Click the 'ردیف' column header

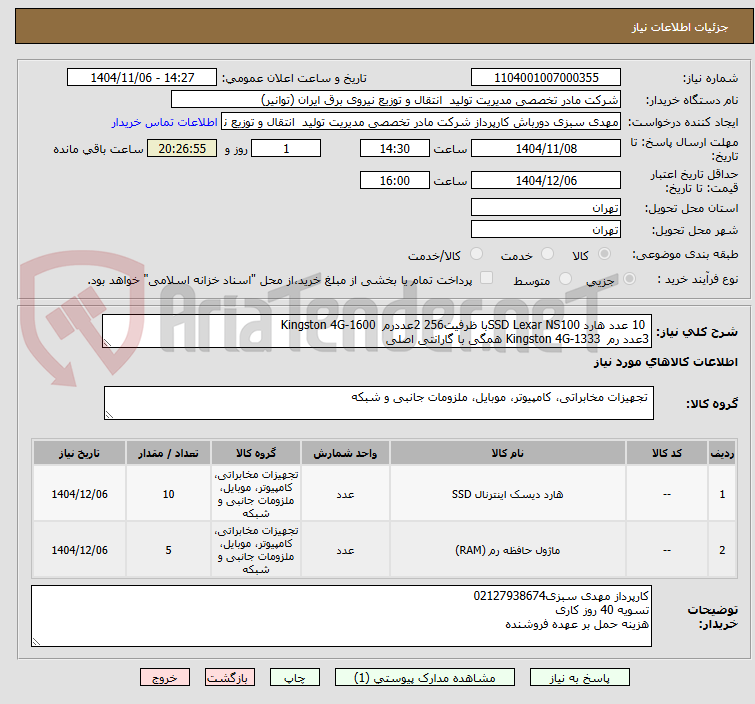(x=722, y=453)
